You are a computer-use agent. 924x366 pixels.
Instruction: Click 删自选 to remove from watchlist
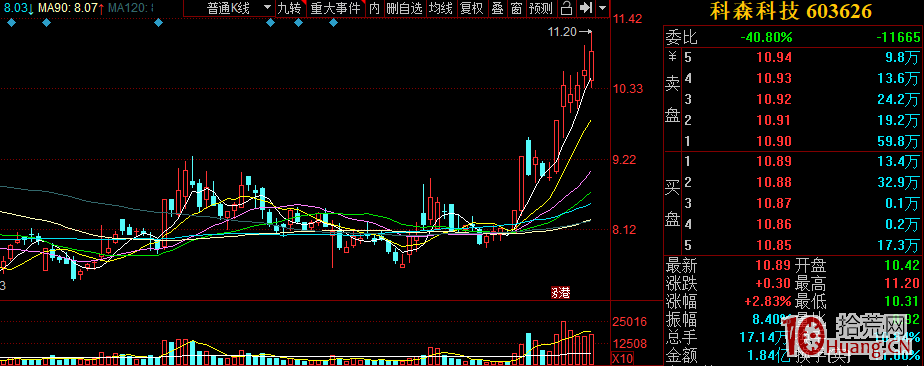(404, 8)
